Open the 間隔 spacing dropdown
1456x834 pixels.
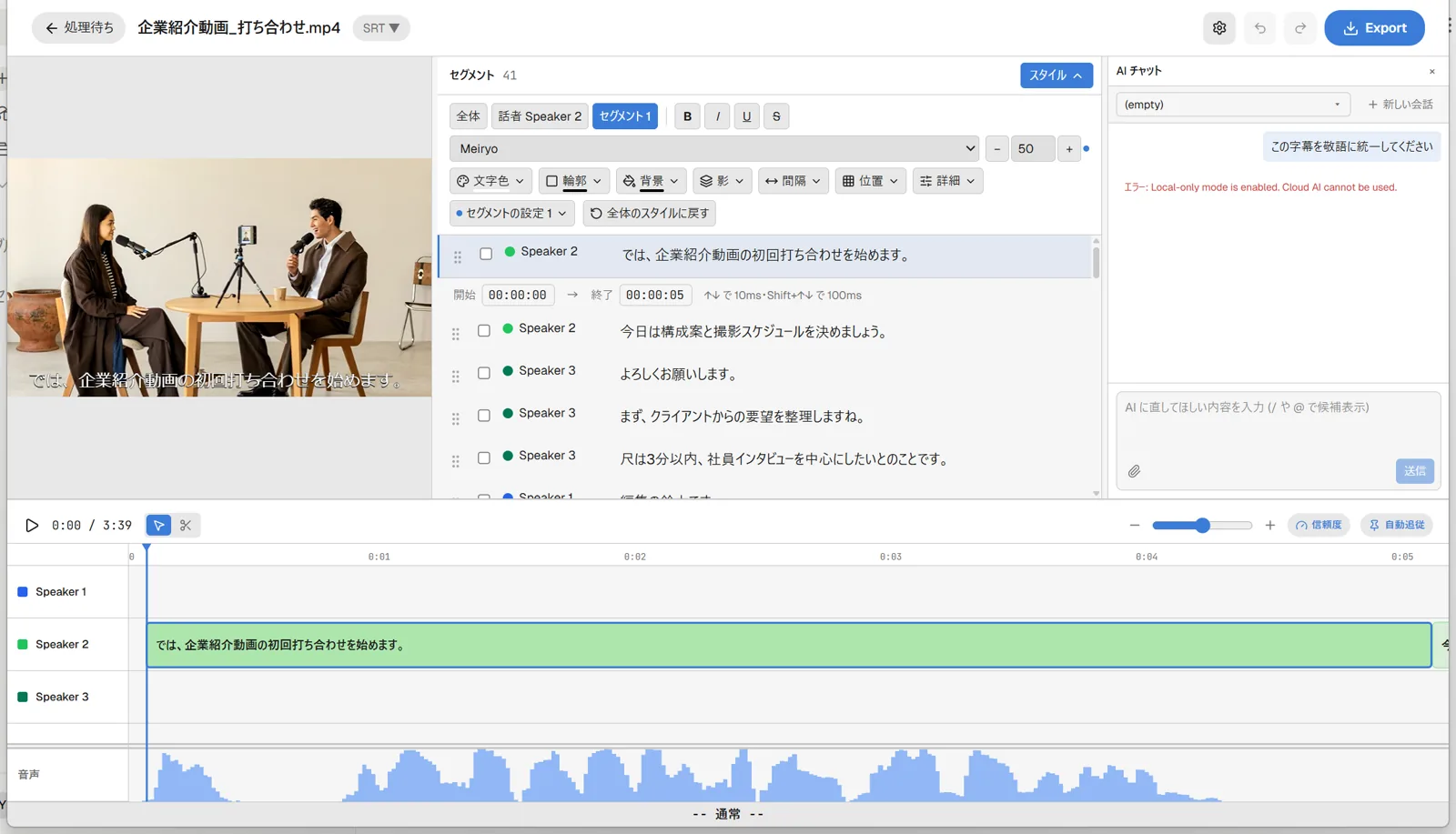point(794,181)
